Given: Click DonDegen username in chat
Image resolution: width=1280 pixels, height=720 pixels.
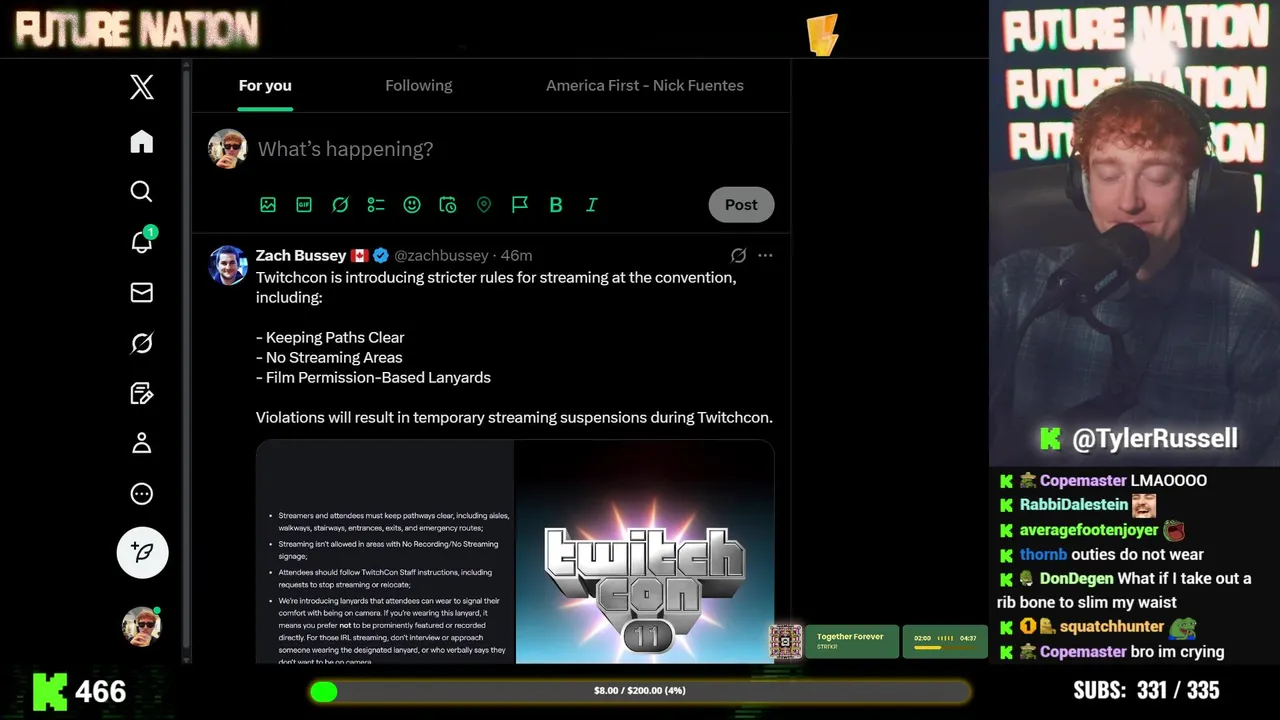Looking at the screenshot, I should click(1076, 579).
